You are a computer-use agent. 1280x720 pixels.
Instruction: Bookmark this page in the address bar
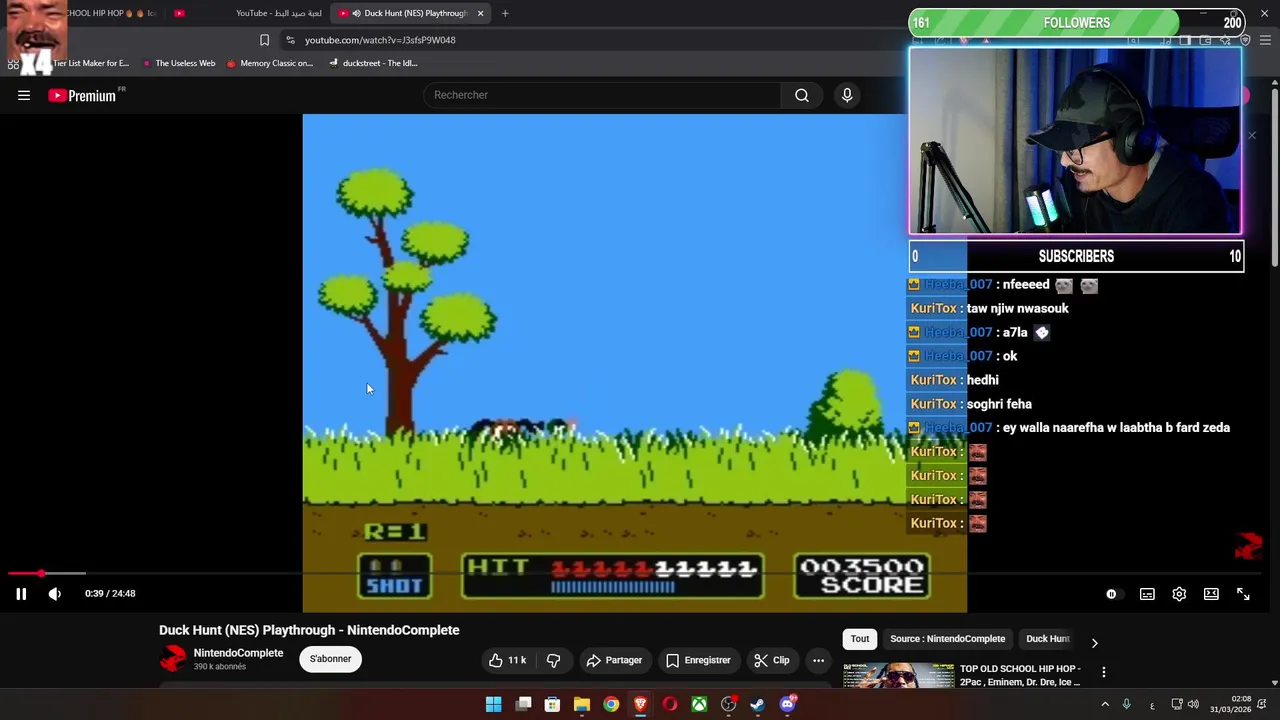(264, 40)
